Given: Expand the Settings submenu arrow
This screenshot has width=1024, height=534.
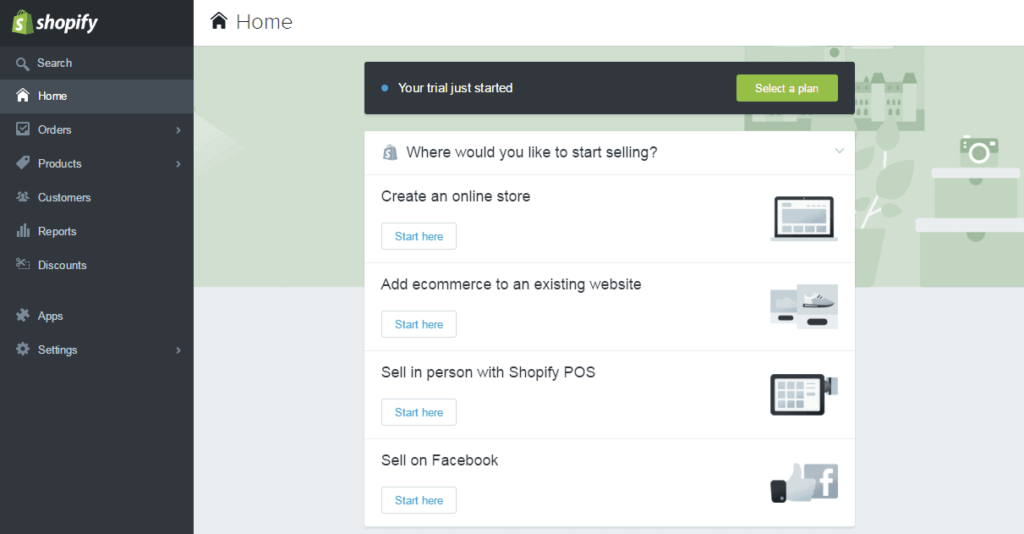Looking at the screenshot, I should tap(178, 350).
